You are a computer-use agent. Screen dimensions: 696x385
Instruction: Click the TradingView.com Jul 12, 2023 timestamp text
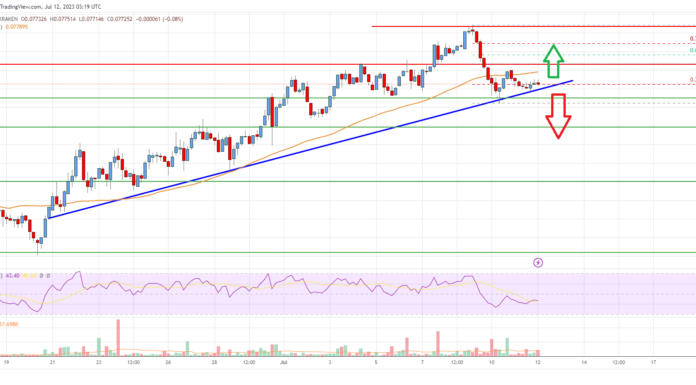pos(51,7)
